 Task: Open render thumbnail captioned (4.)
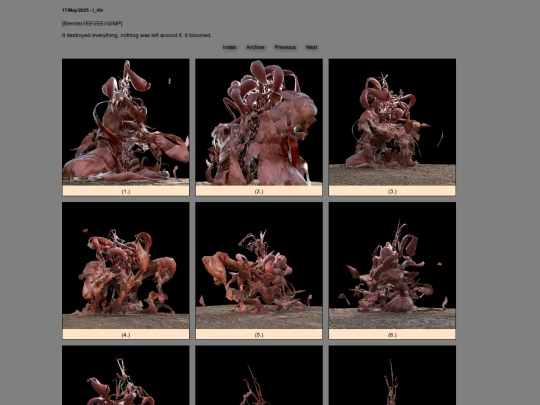point(126,266)
